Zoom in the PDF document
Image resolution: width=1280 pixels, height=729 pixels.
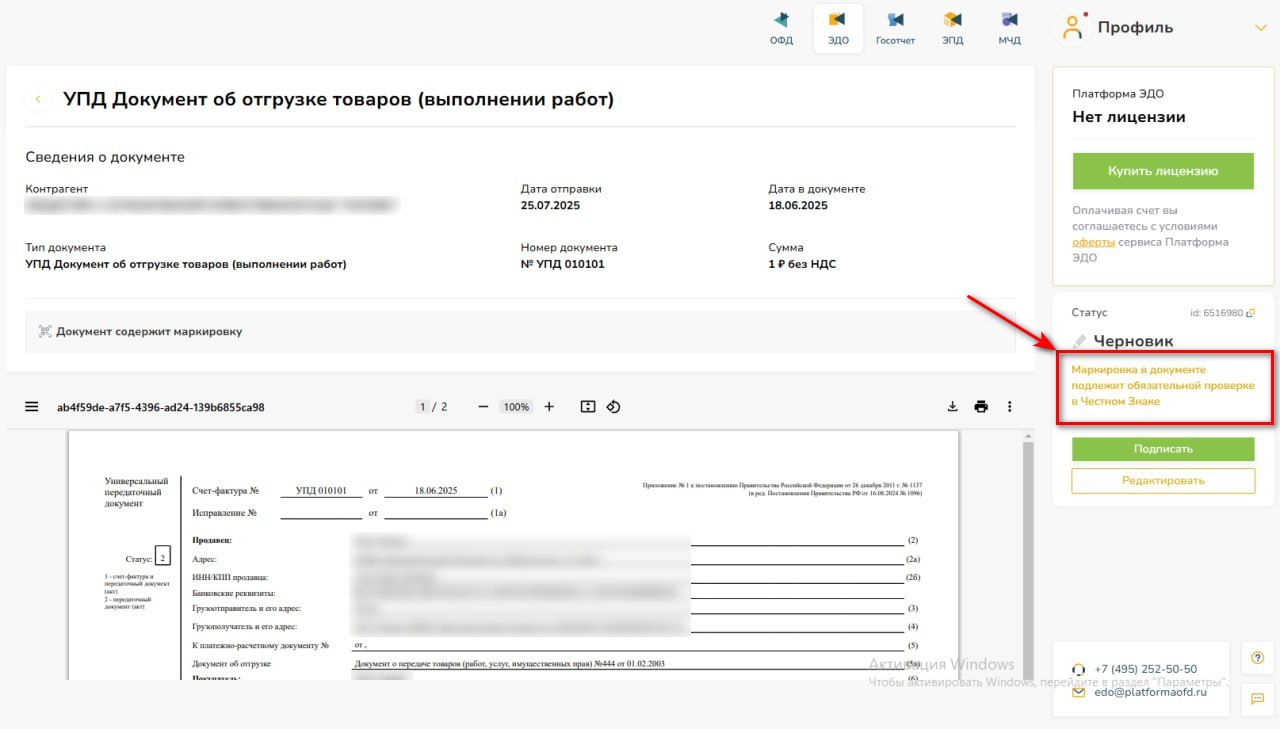click(549, 407)
